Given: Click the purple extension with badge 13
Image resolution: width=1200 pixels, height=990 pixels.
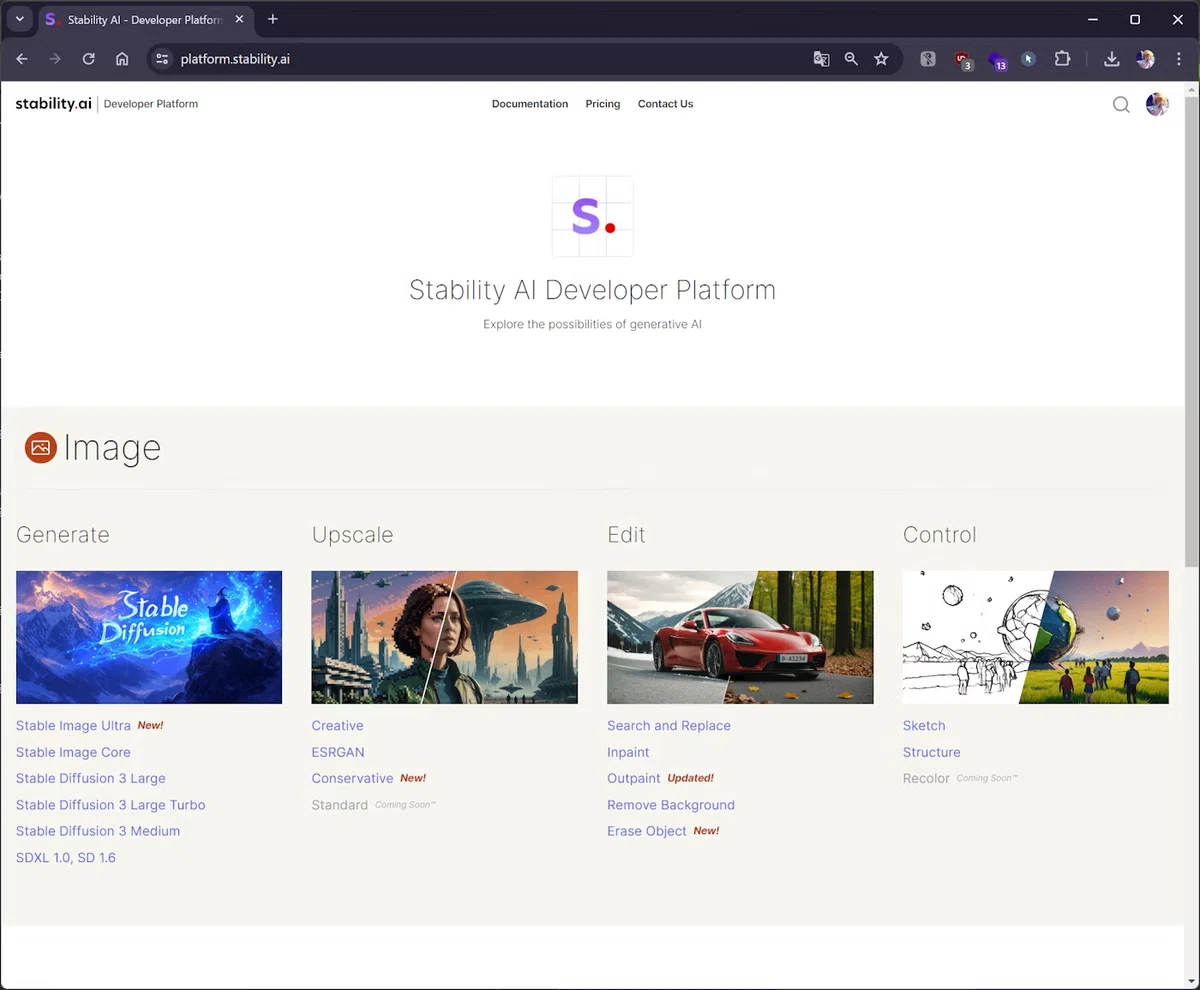Looking at the screenshot, I should click(x=997, y=61).
